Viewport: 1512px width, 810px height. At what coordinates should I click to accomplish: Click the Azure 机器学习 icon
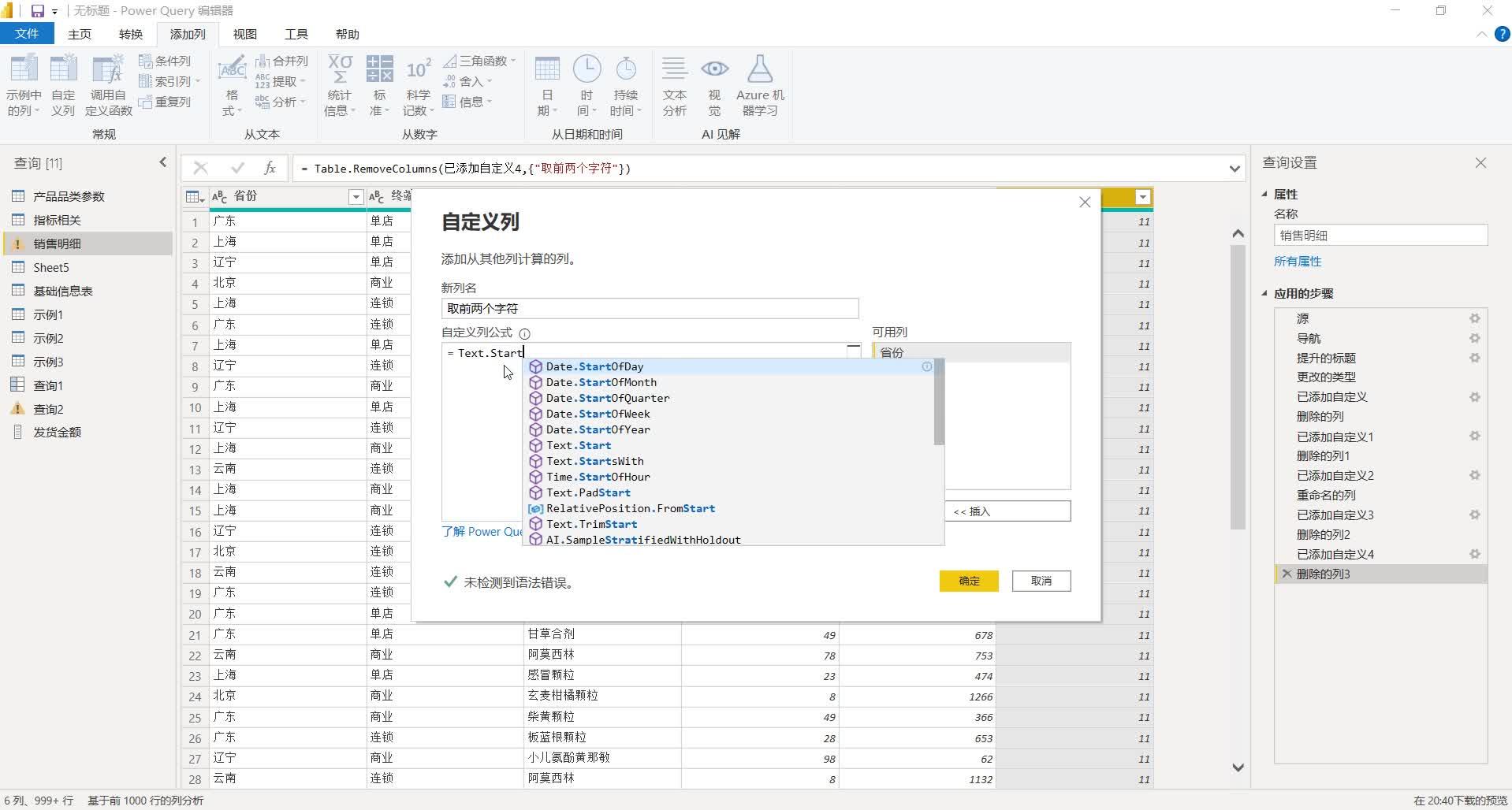click(758, 83)
